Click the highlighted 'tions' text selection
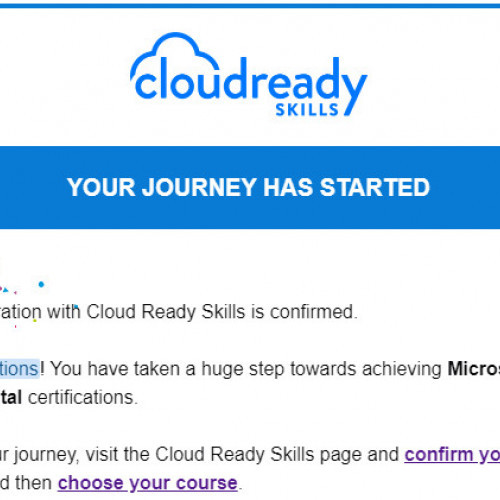Screen dimensions: 500x500 point(20,369)
